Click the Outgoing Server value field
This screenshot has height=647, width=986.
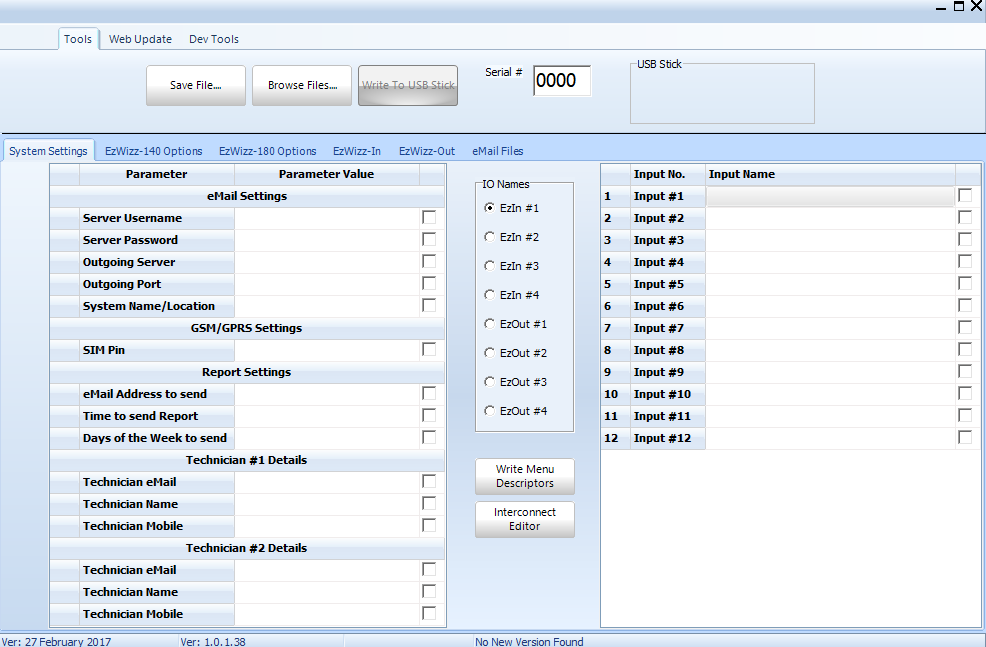(326, 262)
